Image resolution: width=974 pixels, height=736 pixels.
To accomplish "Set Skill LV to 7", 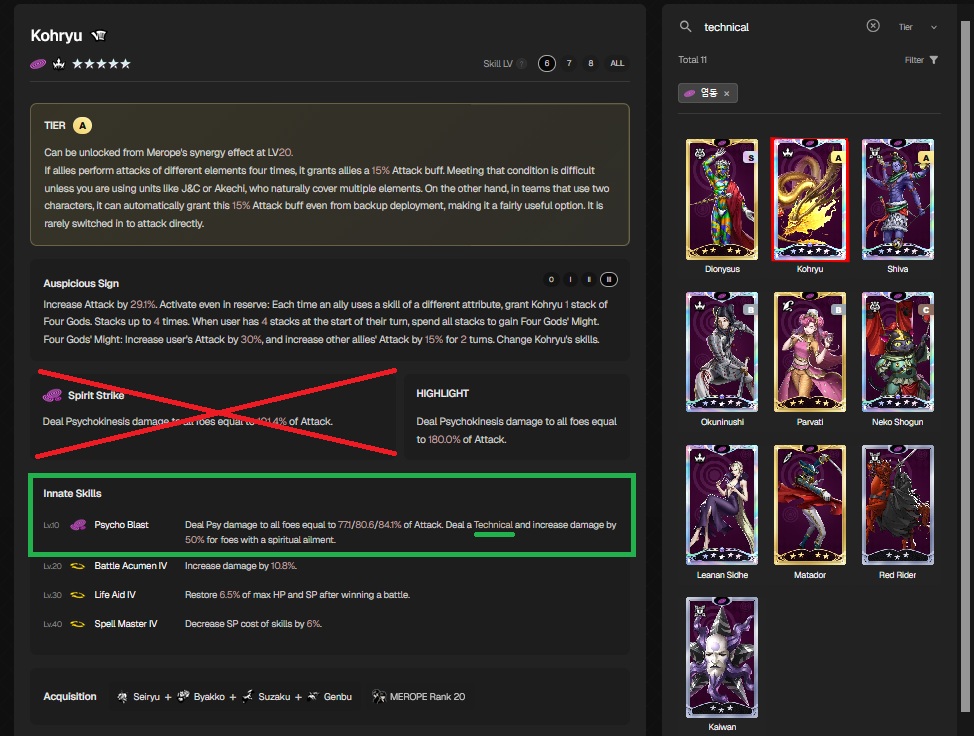I will (x=569, y=63).
